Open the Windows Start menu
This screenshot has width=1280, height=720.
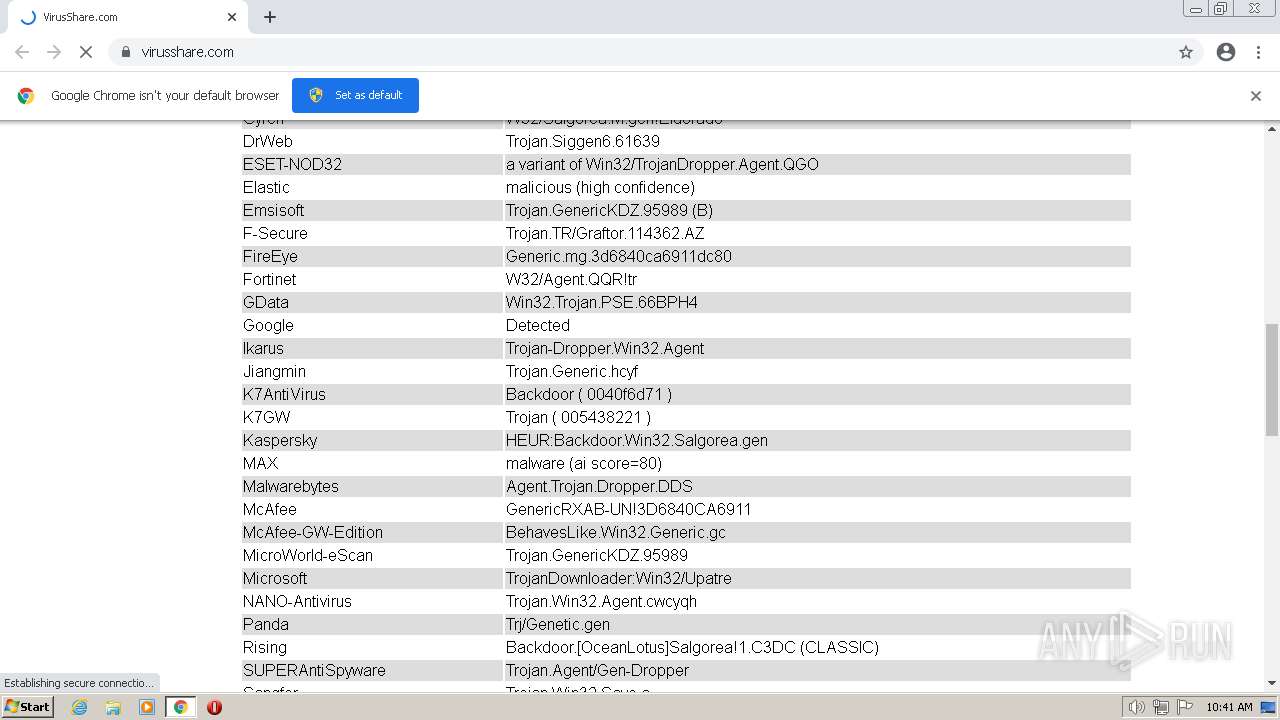pyautogui.click(x=28, y=707)
